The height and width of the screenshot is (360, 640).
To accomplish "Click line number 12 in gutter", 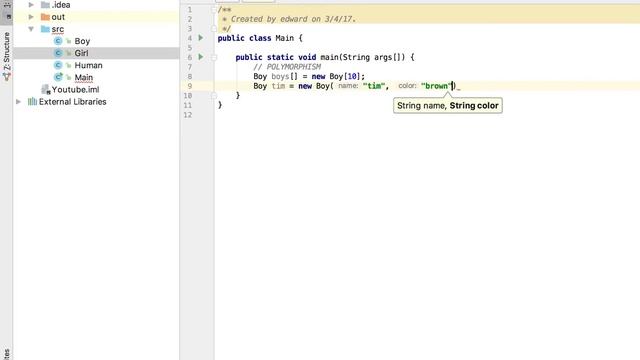I will (188, 115).
